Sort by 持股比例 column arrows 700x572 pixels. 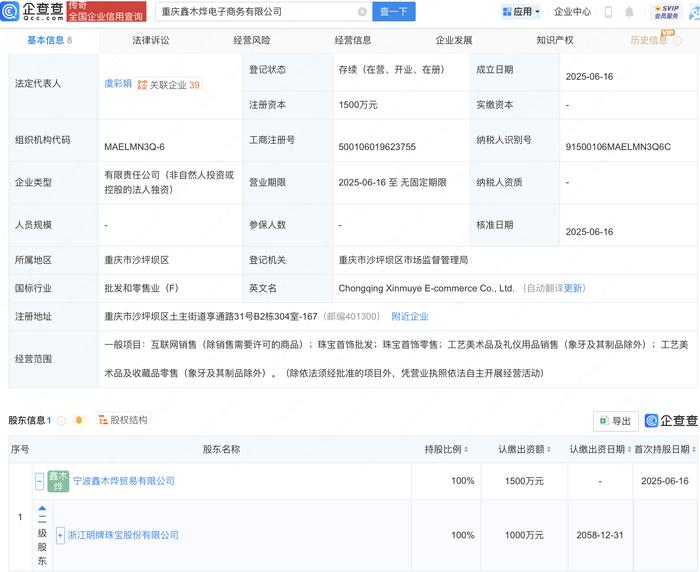click(x=466, y=449)
